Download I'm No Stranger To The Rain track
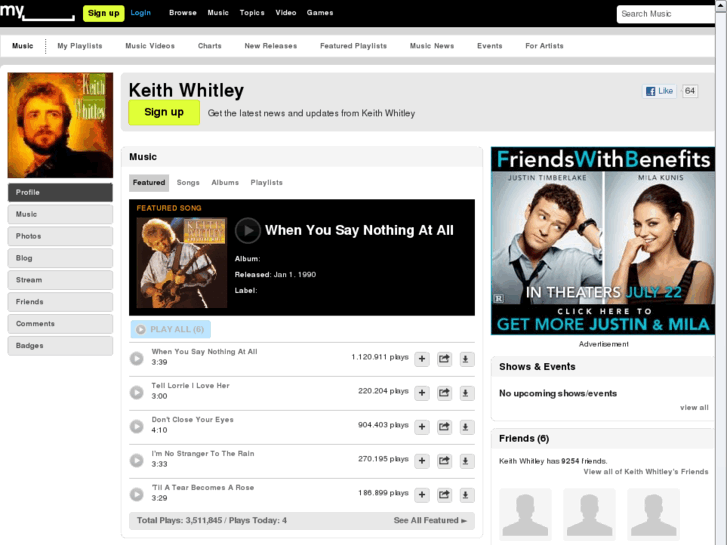 466,461
